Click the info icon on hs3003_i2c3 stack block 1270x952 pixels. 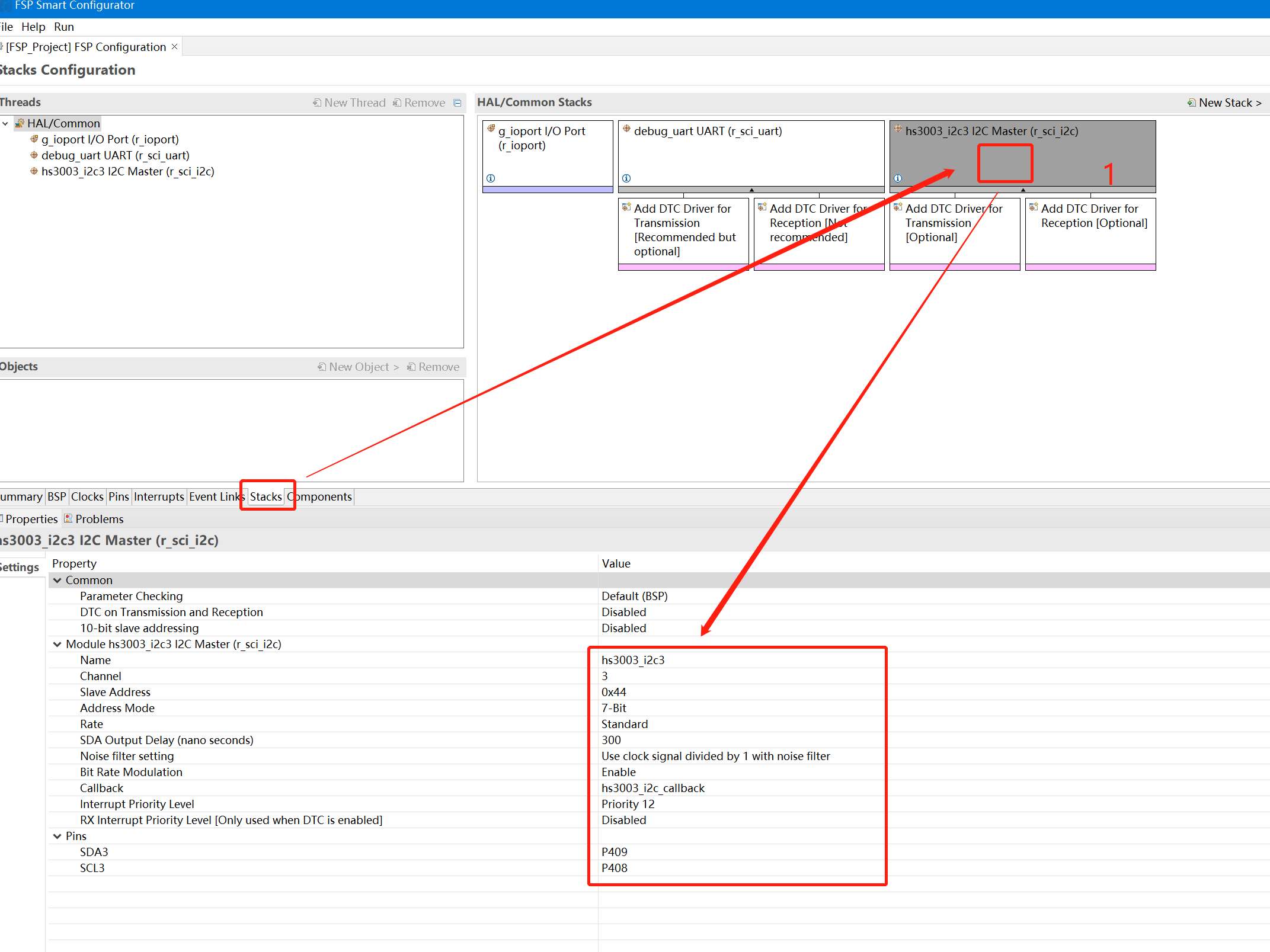point(898,178)
